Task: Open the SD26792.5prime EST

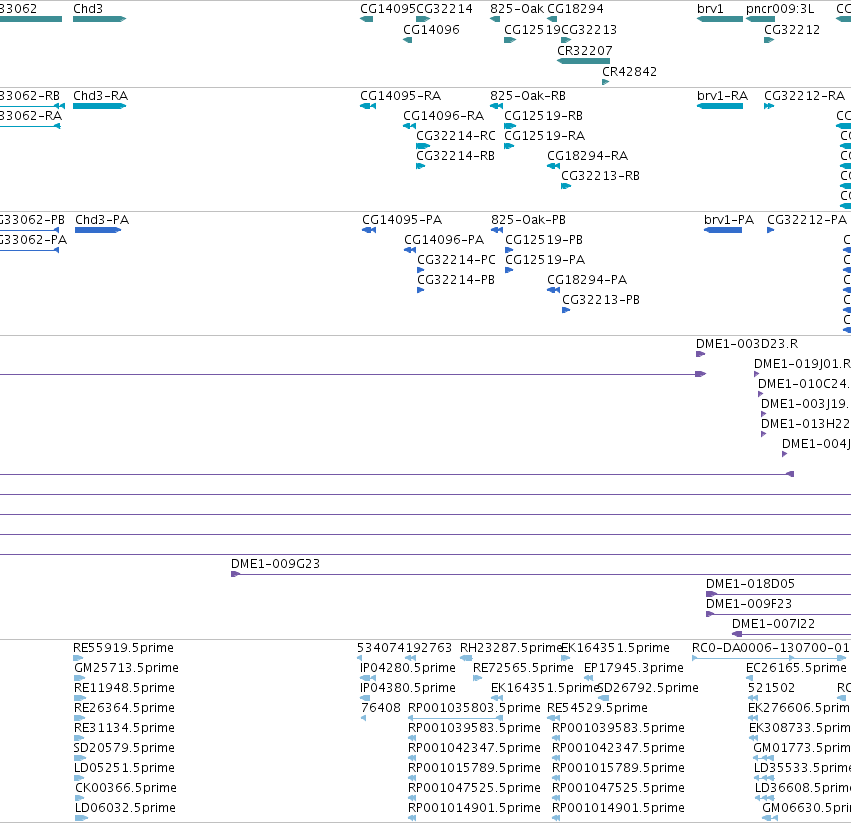Action: tap(604, 699)
